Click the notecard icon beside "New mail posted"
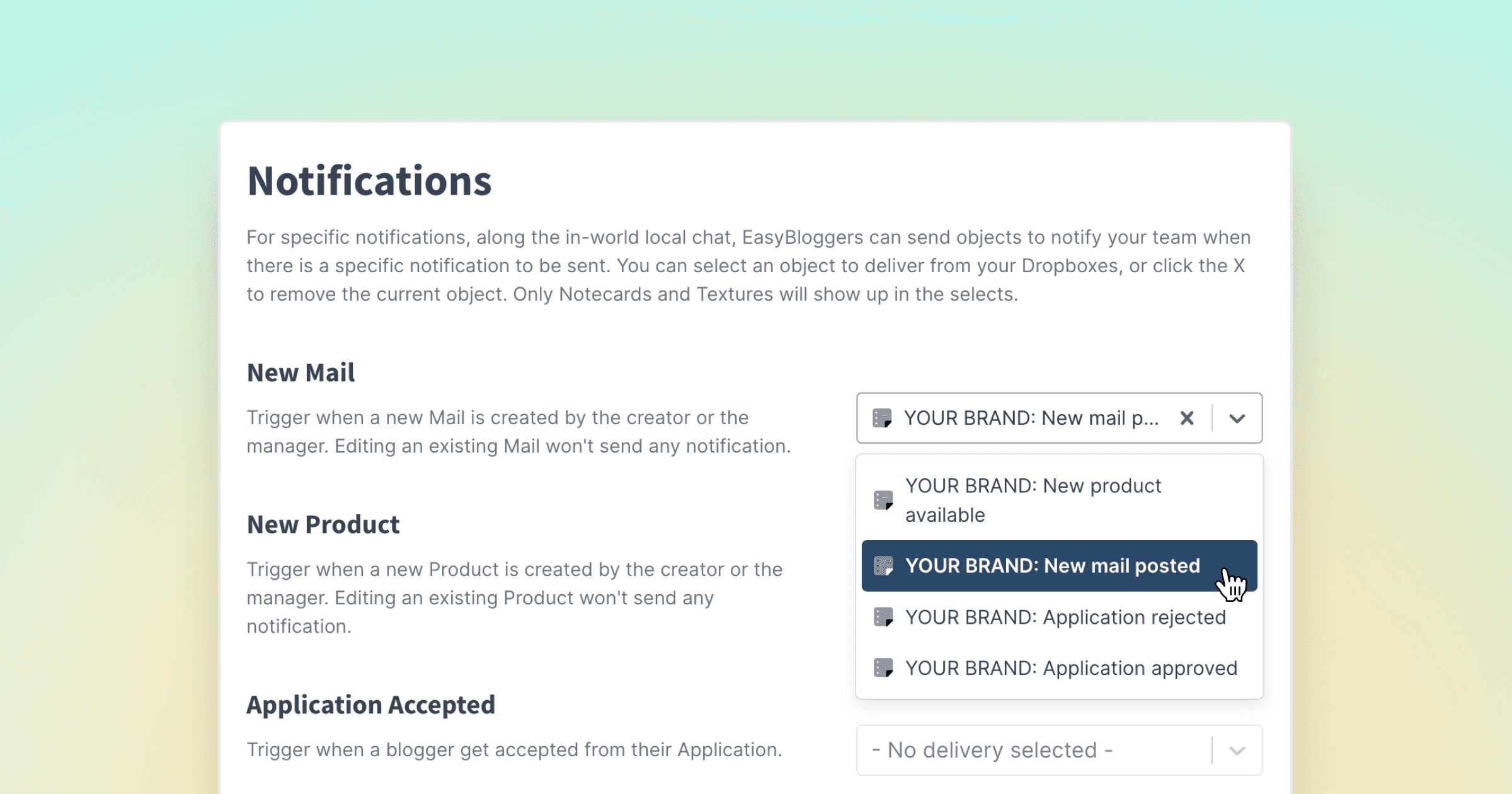 (883, 566)
